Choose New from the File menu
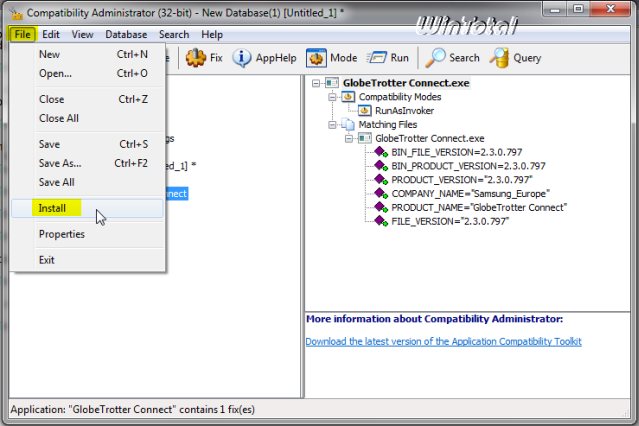The image size is (639, 426). click(x=87, y=54)
